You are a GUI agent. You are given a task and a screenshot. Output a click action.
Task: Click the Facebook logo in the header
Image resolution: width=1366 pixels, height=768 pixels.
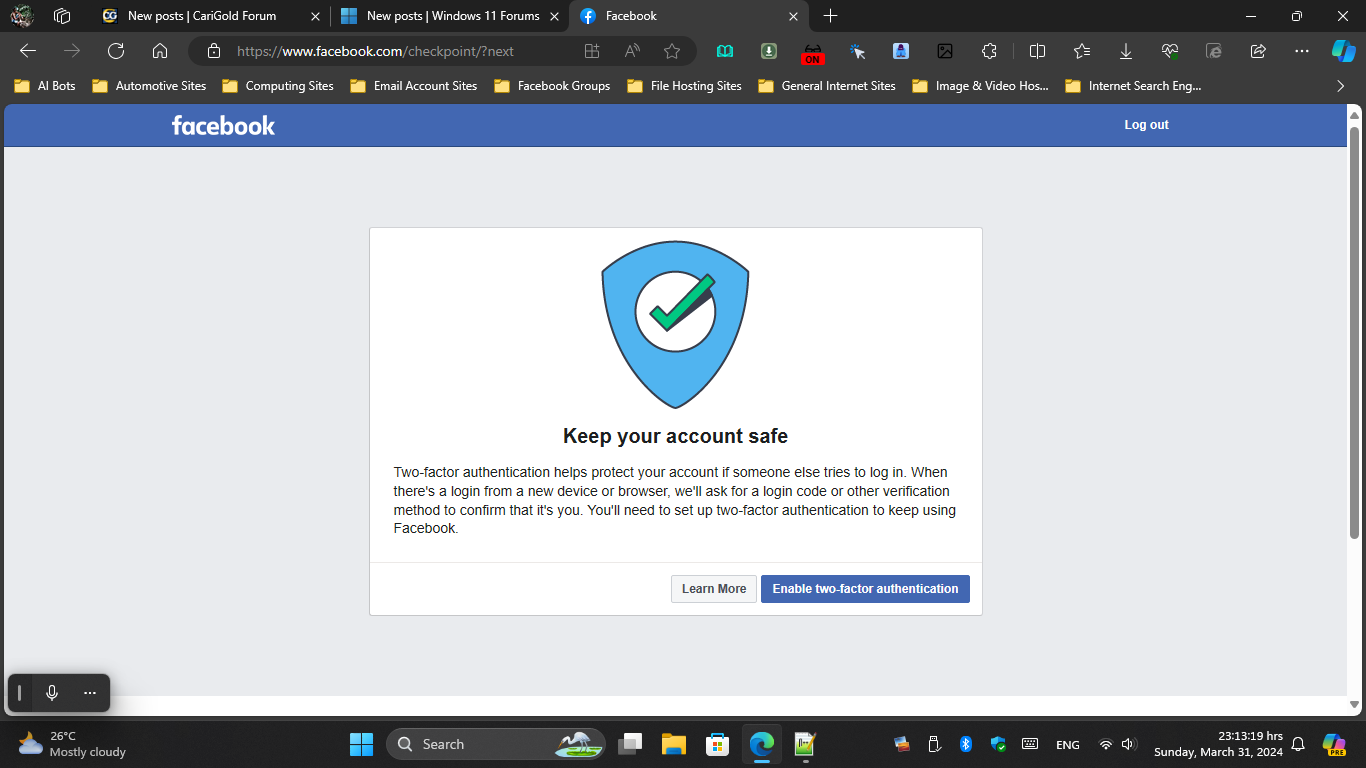(223, 125)
